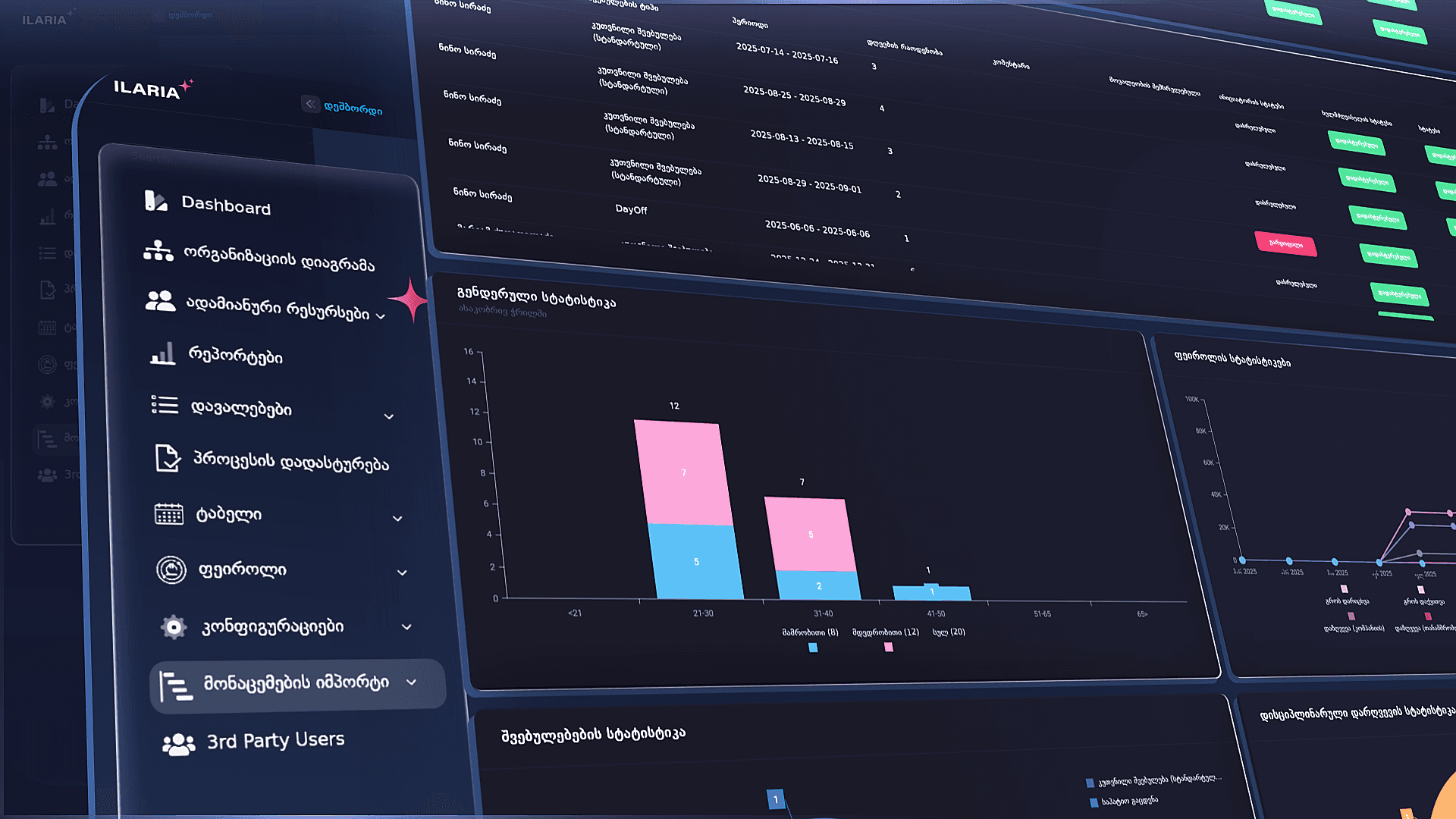
Task: Expand the human resources submenu chevron
Action: tap(381, 316)
